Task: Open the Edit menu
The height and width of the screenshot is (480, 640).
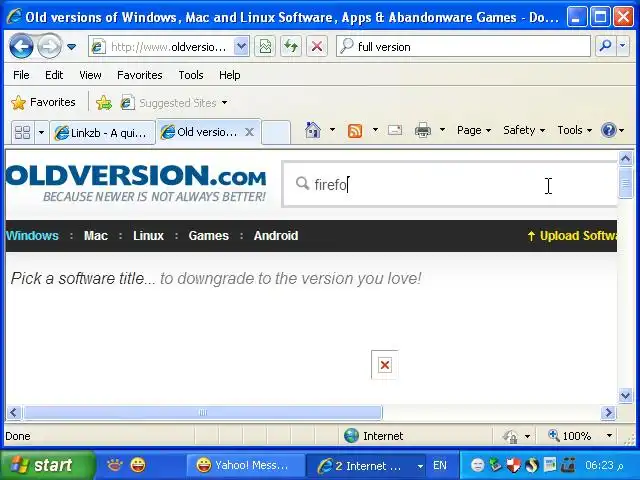Action: tap(54, 75)
